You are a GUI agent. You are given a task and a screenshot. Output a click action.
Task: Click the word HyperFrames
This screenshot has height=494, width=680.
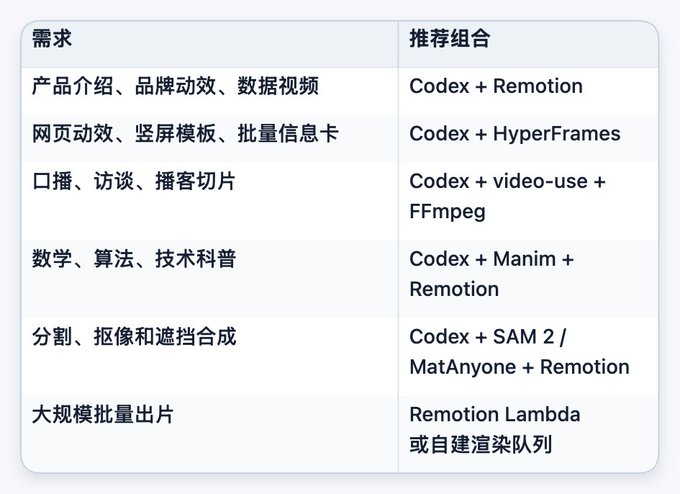click(556, 134)
